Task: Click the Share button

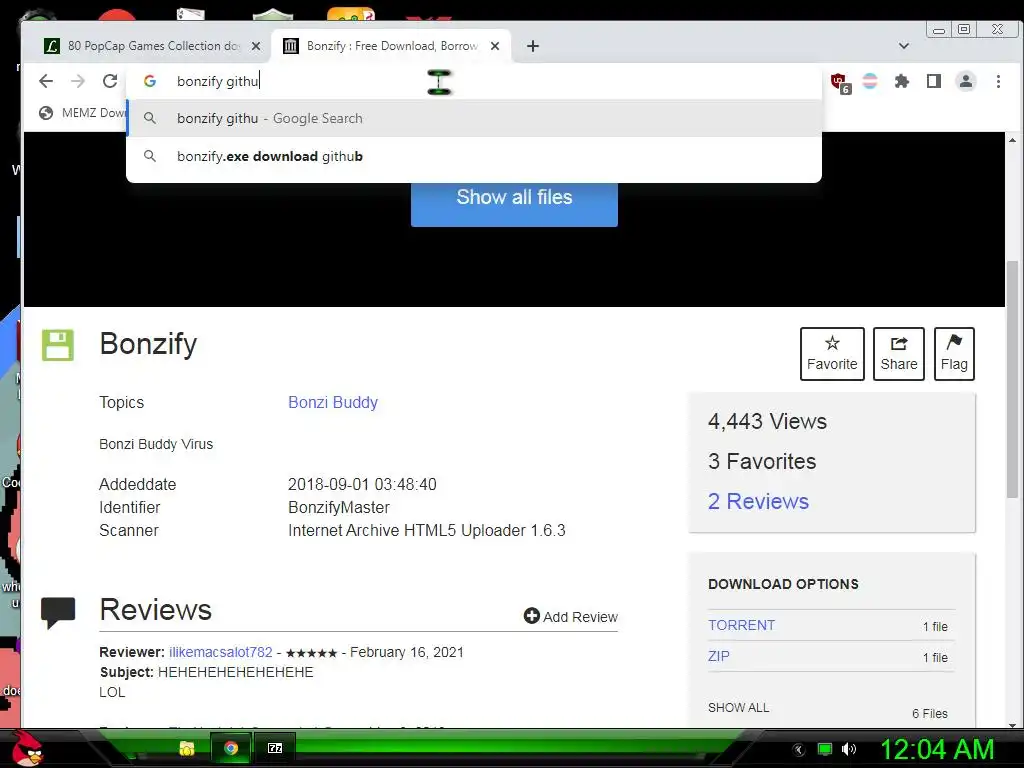Action: click(899, 354)
